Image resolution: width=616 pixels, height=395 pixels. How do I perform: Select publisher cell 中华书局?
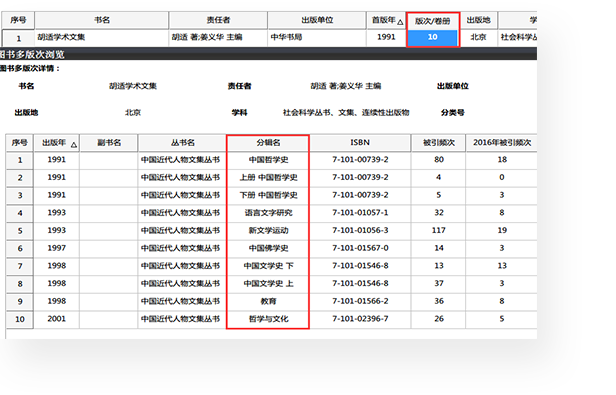(x=317, y=38)
